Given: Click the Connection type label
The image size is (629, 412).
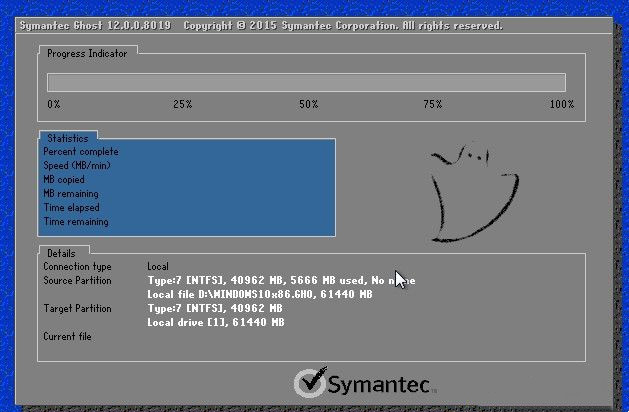Looking at the screenshot, I should 77,267.
